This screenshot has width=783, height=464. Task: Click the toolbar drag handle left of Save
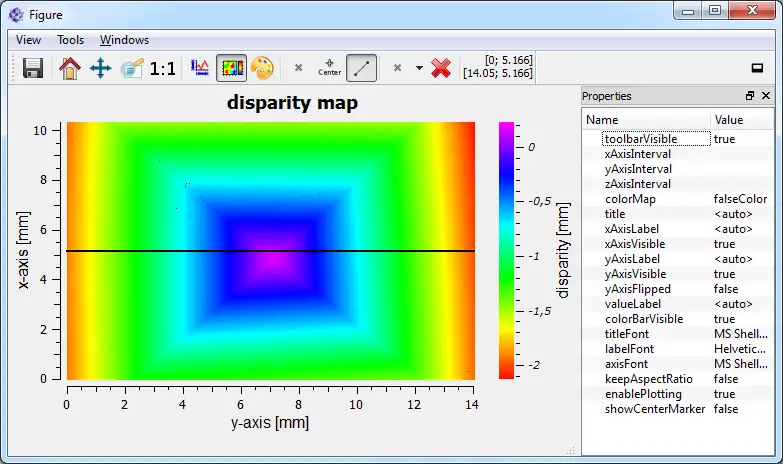(14, 68)
